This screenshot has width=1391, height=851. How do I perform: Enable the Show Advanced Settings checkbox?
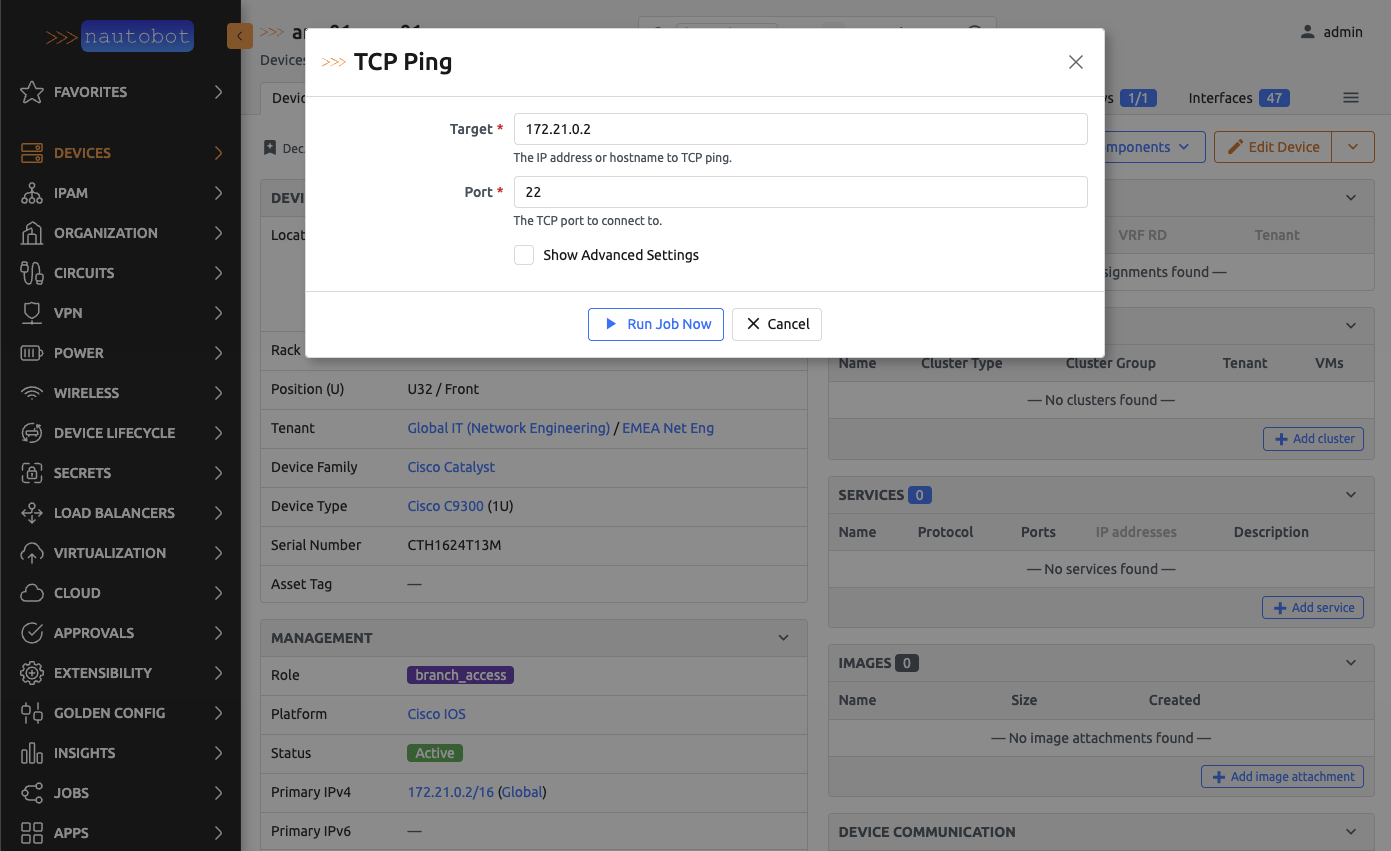pyautogui.click(x=524, y=255)
